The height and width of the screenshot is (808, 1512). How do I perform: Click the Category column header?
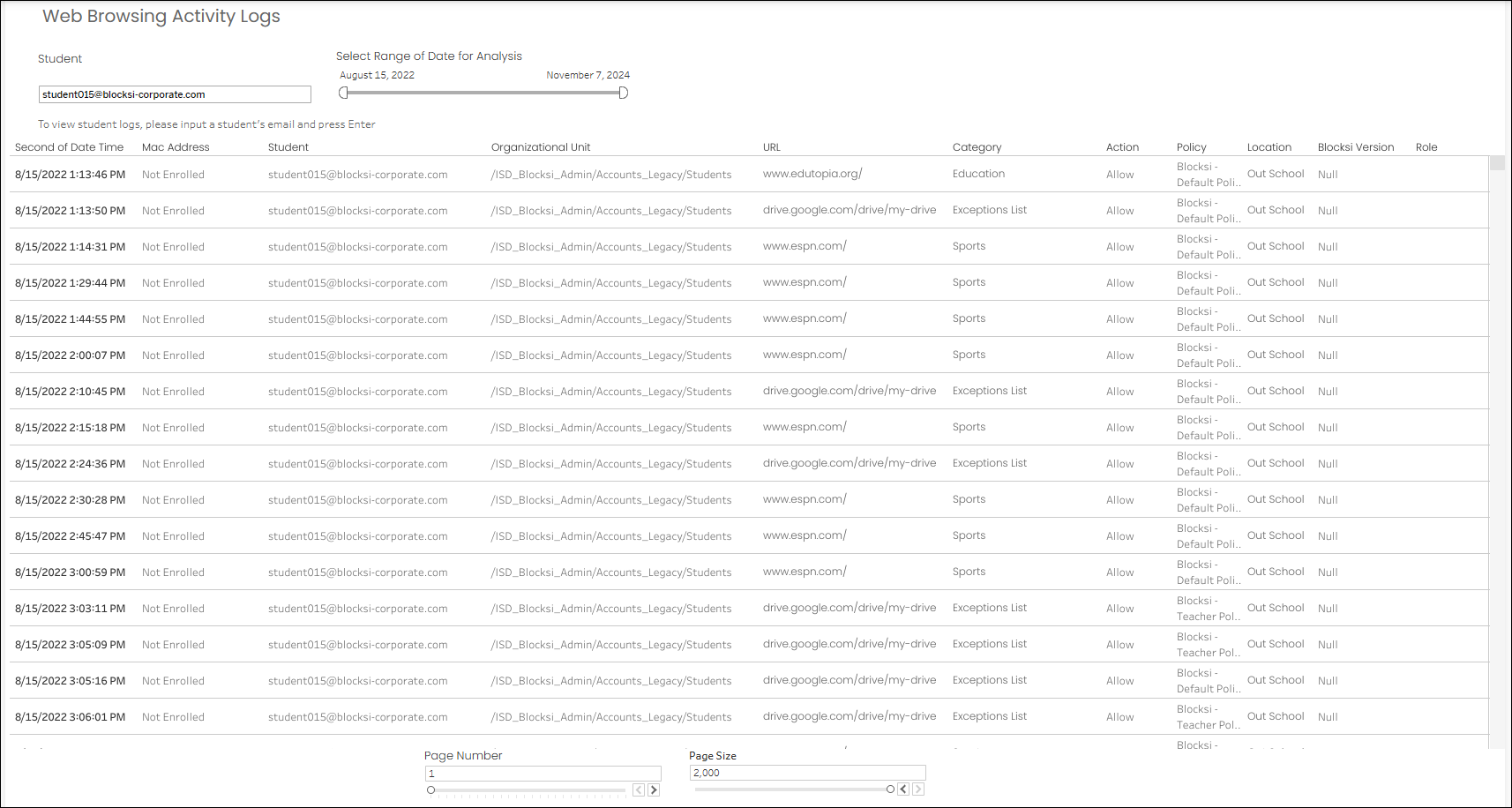[977, 147]
